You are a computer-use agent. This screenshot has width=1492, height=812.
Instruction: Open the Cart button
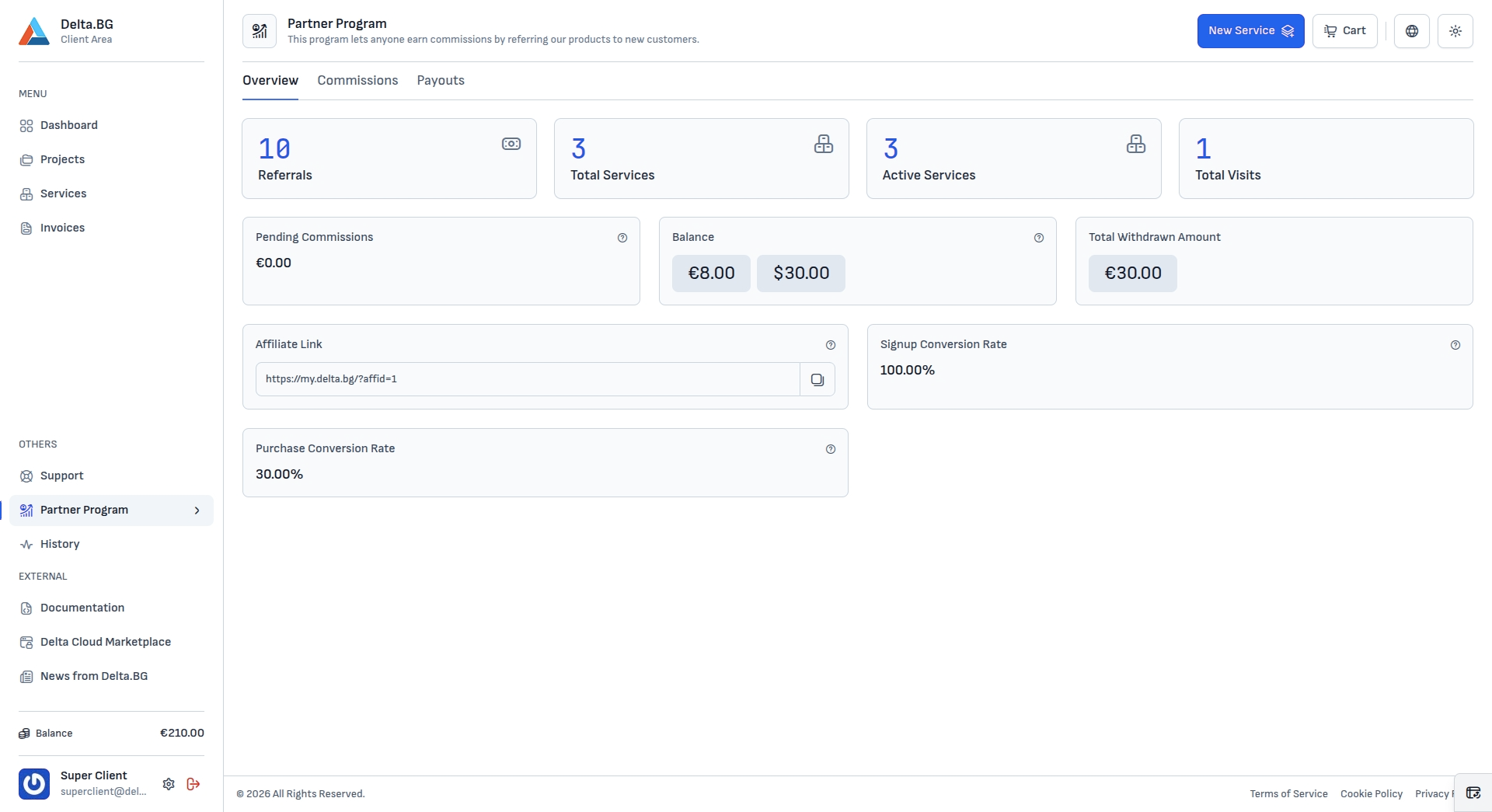[x=1344, y=31]
